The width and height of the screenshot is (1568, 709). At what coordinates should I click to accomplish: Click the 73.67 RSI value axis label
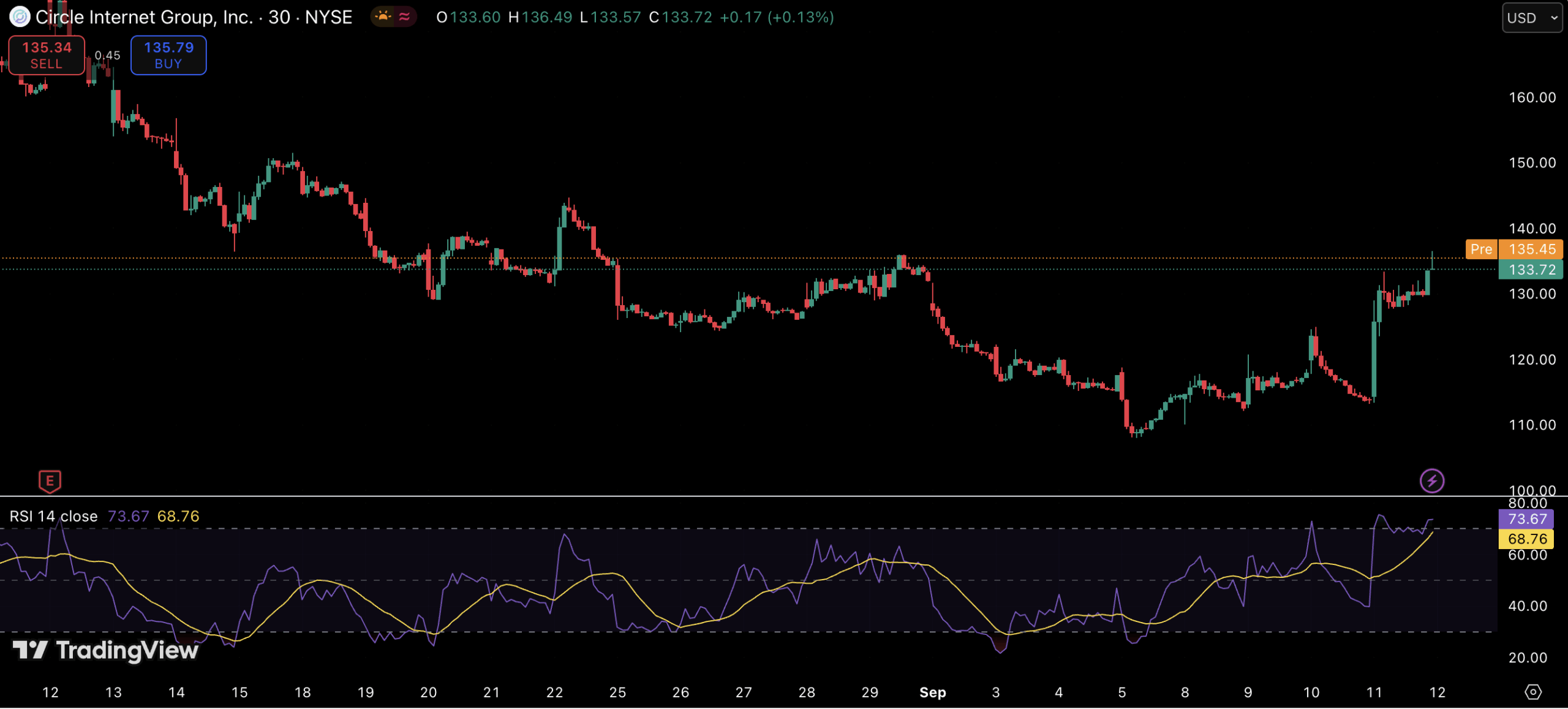[1526, 520]
